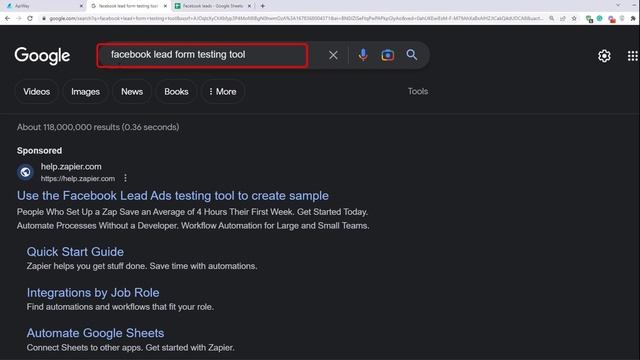Expand the More search filters menu

222,92
